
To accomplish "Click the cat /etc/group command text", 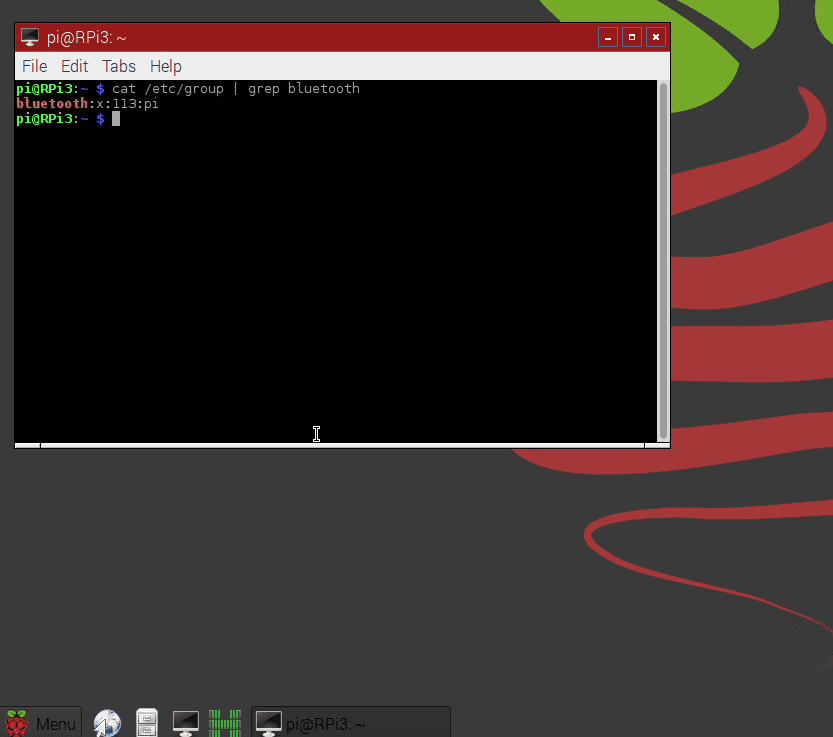I will [236, 89].
